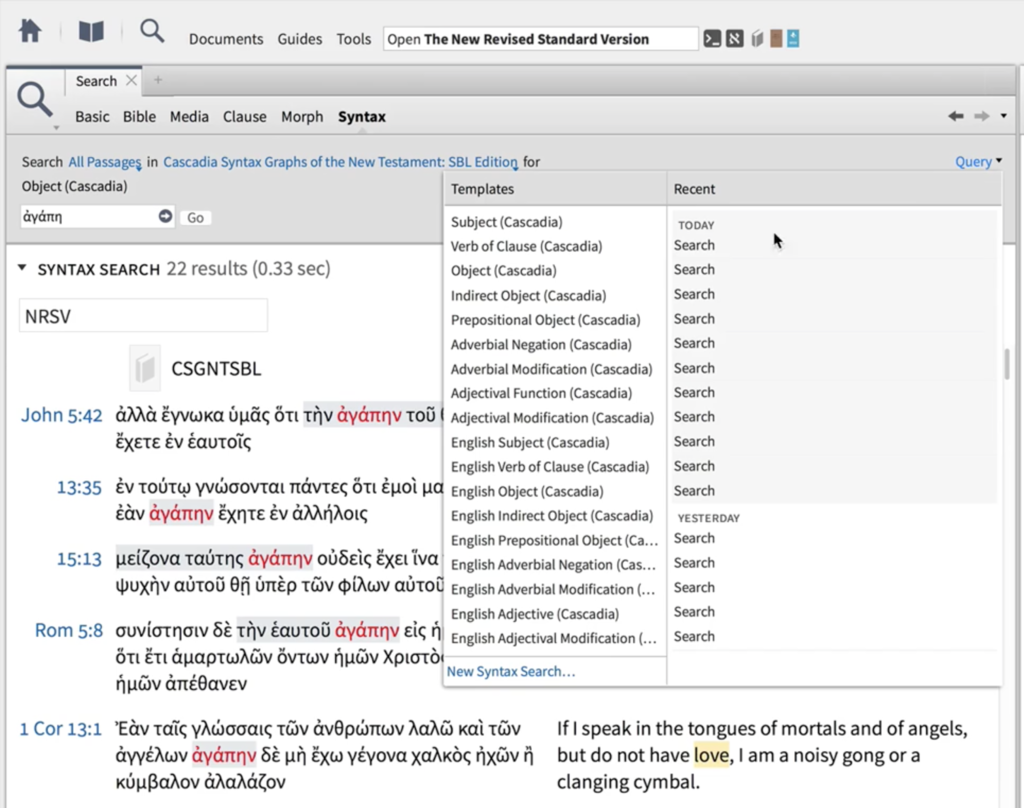Click the top toolbar Search magnifier
Screen dimensions: 1024x808
(152, 31)
